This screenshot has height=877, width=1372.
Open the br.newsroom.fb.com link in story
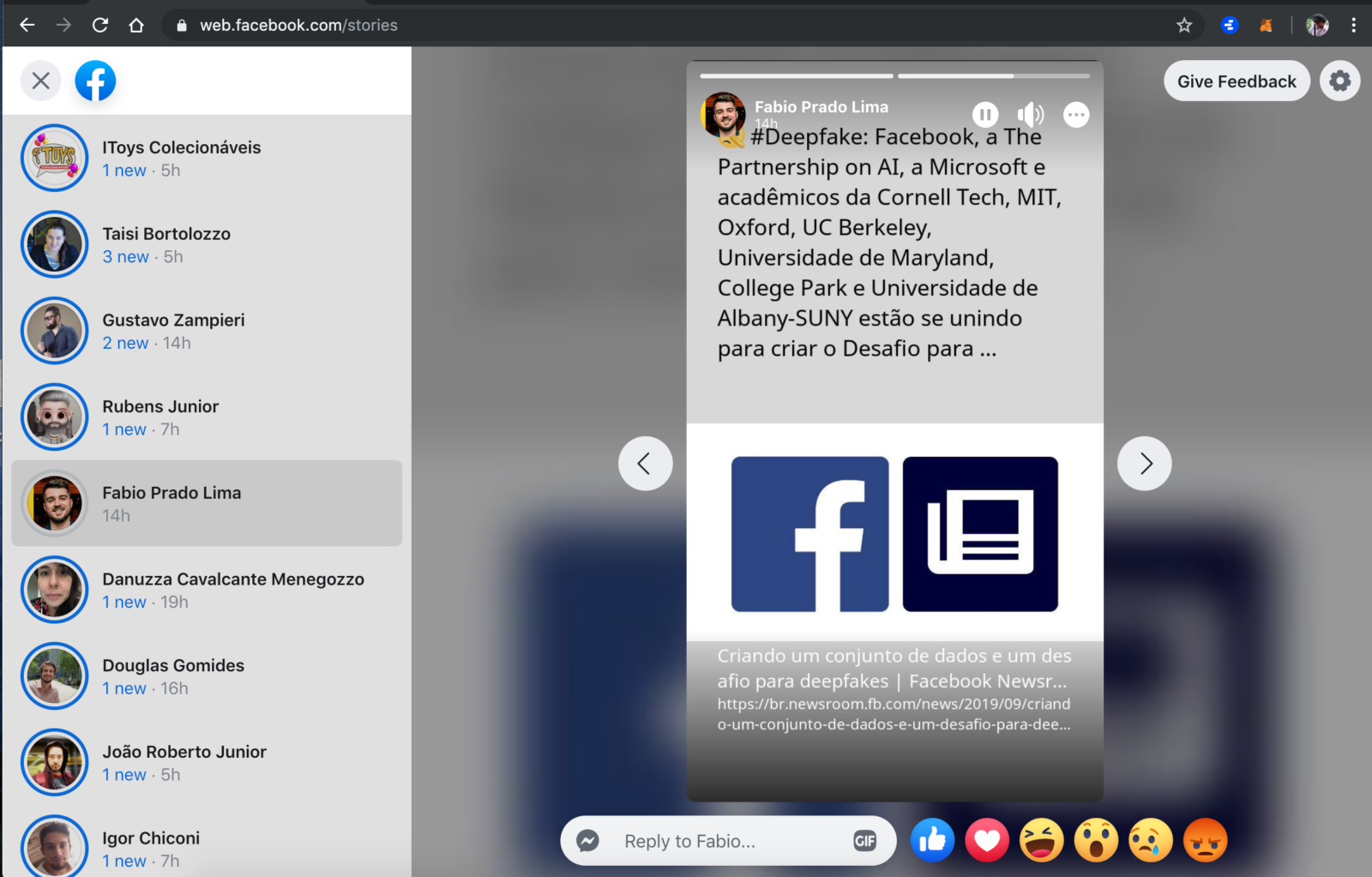[894, 714]
